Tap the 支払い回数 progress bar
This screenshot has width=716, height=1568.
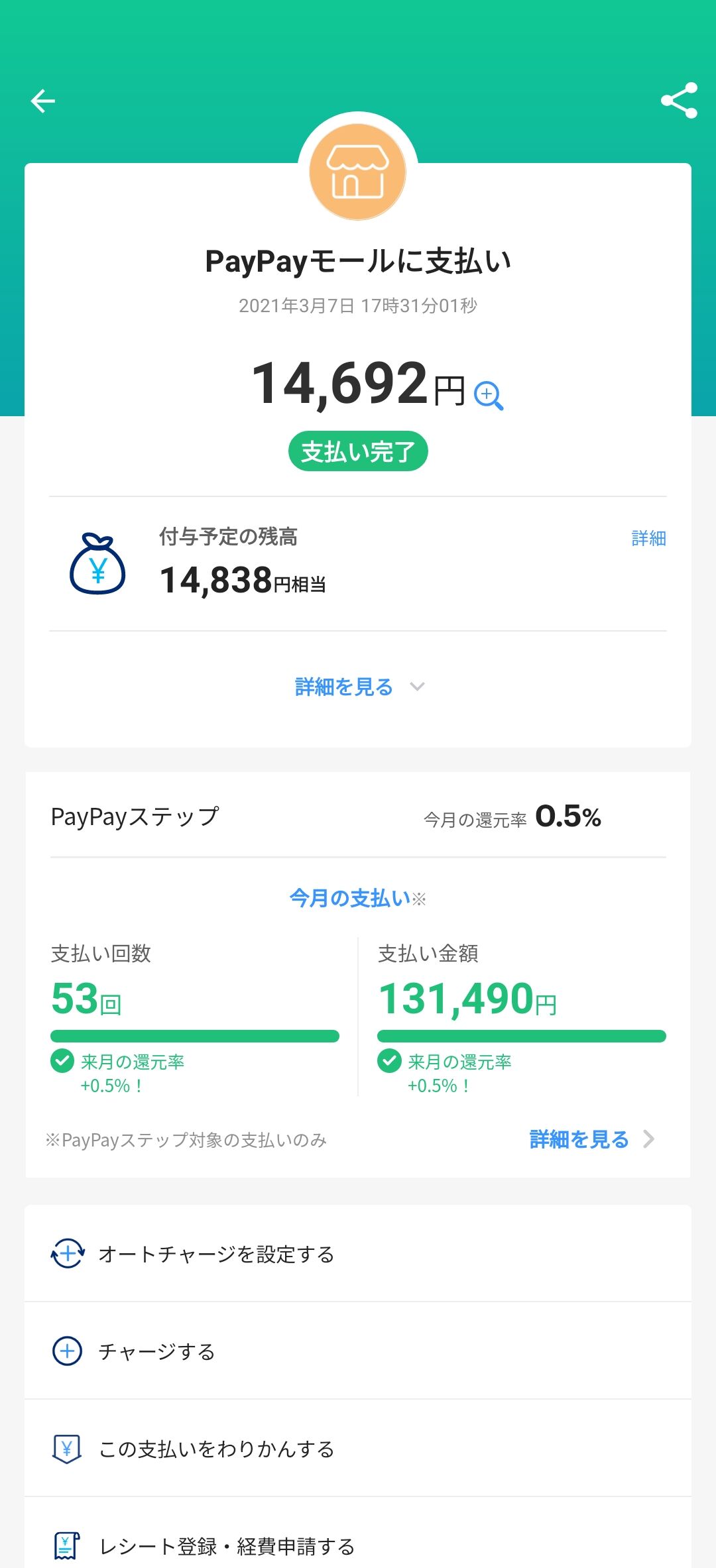[x=195, y=1036]
